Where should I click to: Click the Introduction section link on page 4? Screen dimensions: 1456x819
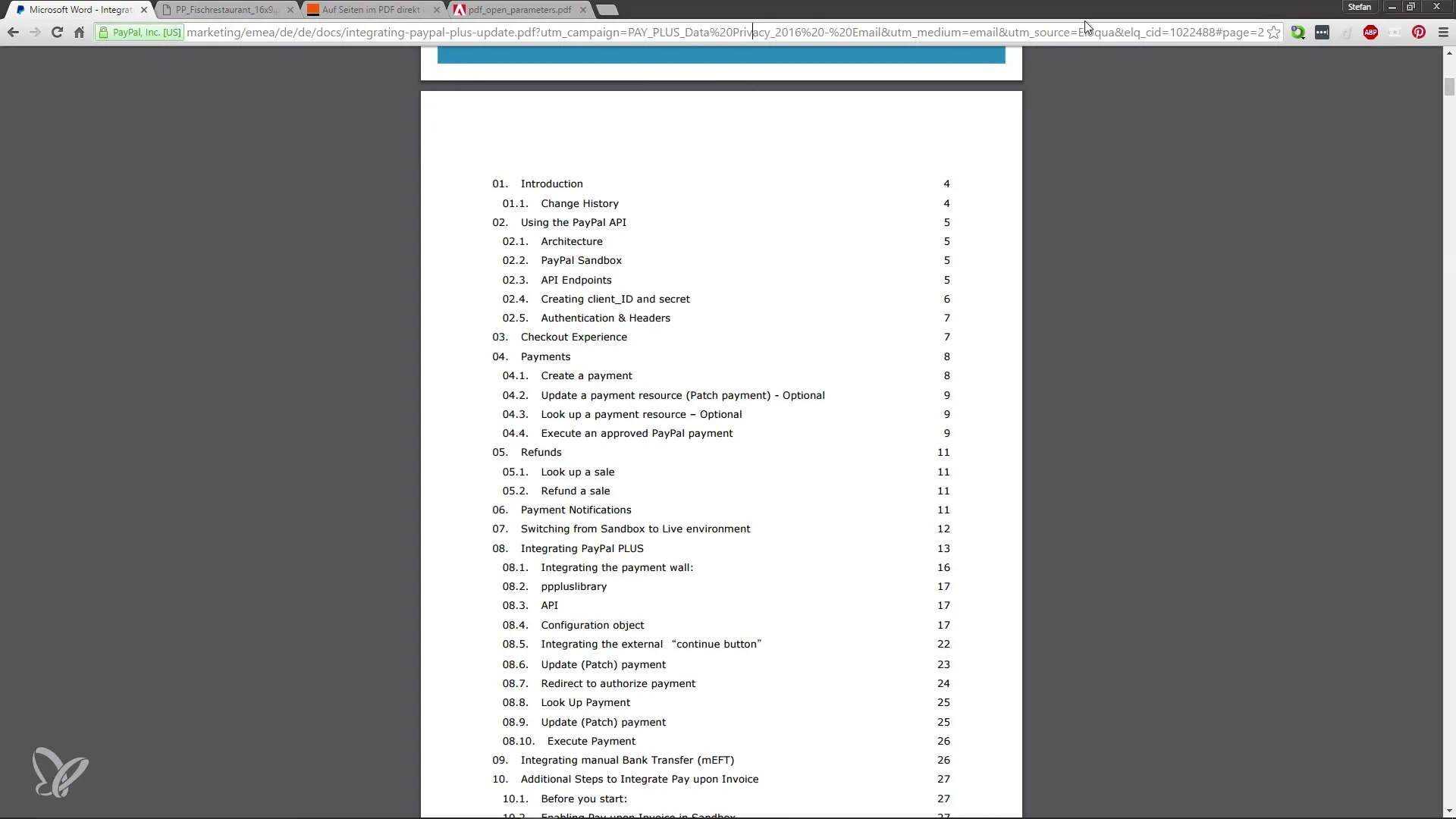(x=552, y=183)
